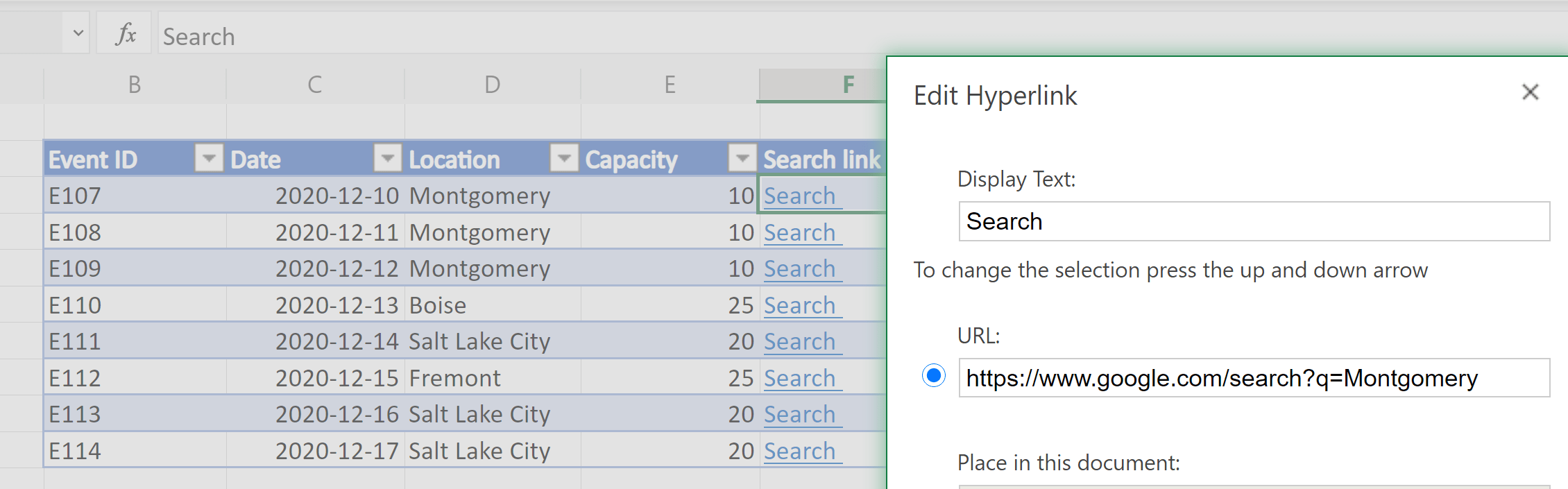Select capacity cell 25 in row E110

(x=670, y=305)
